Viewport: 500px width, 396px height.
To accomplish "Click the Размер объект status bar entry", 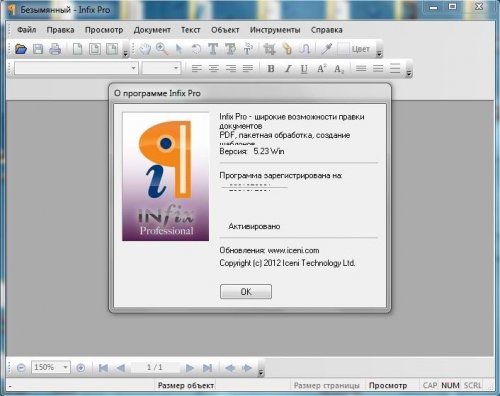I will coord(186,386).
